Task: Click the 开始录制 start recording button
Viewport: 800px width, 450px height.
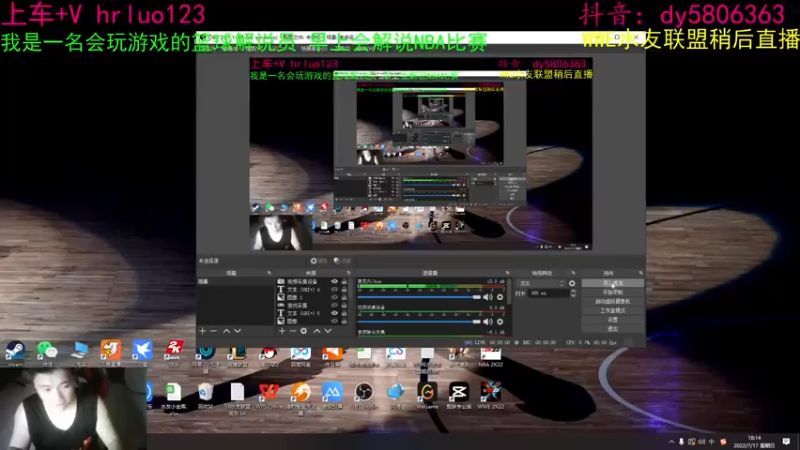Action: 612,292
